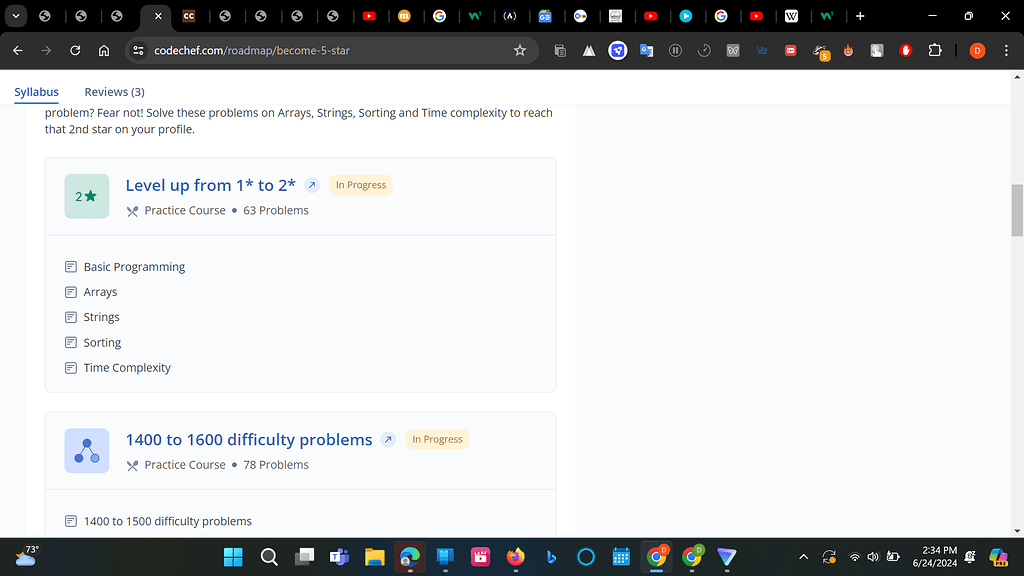Screen dimensions: 1024x576
Task: Open the 1400 to 1600 difficulty problems course
Action: point(248,439)
